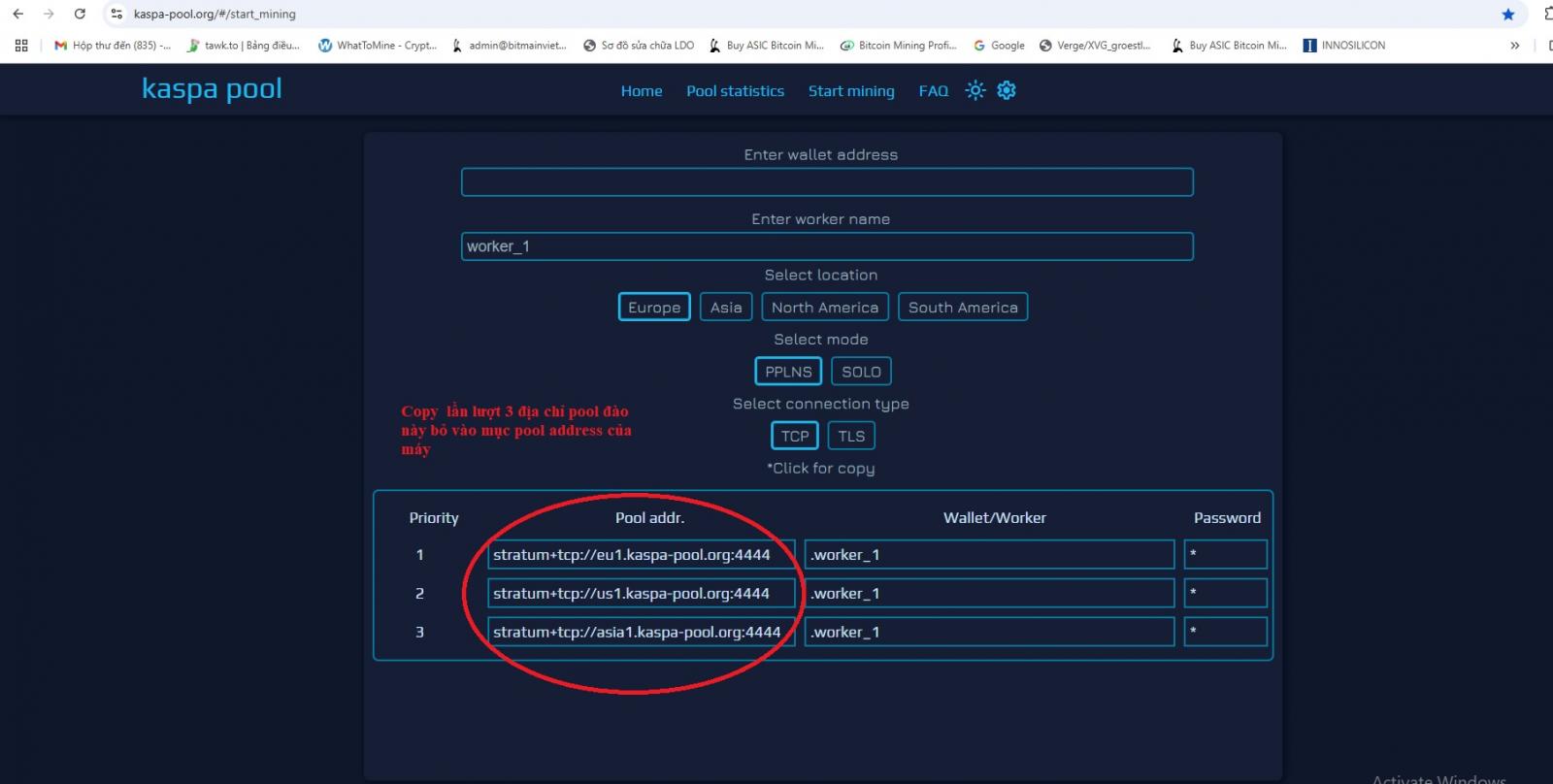1553x784 pixels.
Task: Click the "Password" column header
Action: pos(1227,518)
